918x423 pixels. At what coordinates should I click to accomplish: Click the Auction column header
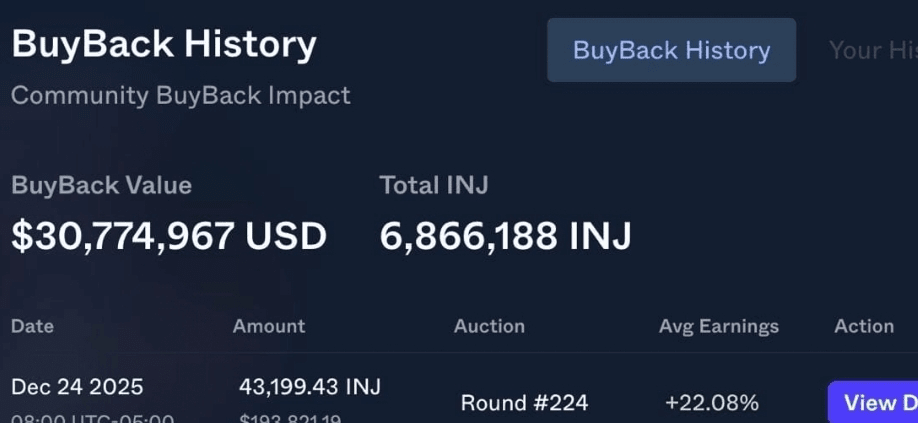(489, 326)
